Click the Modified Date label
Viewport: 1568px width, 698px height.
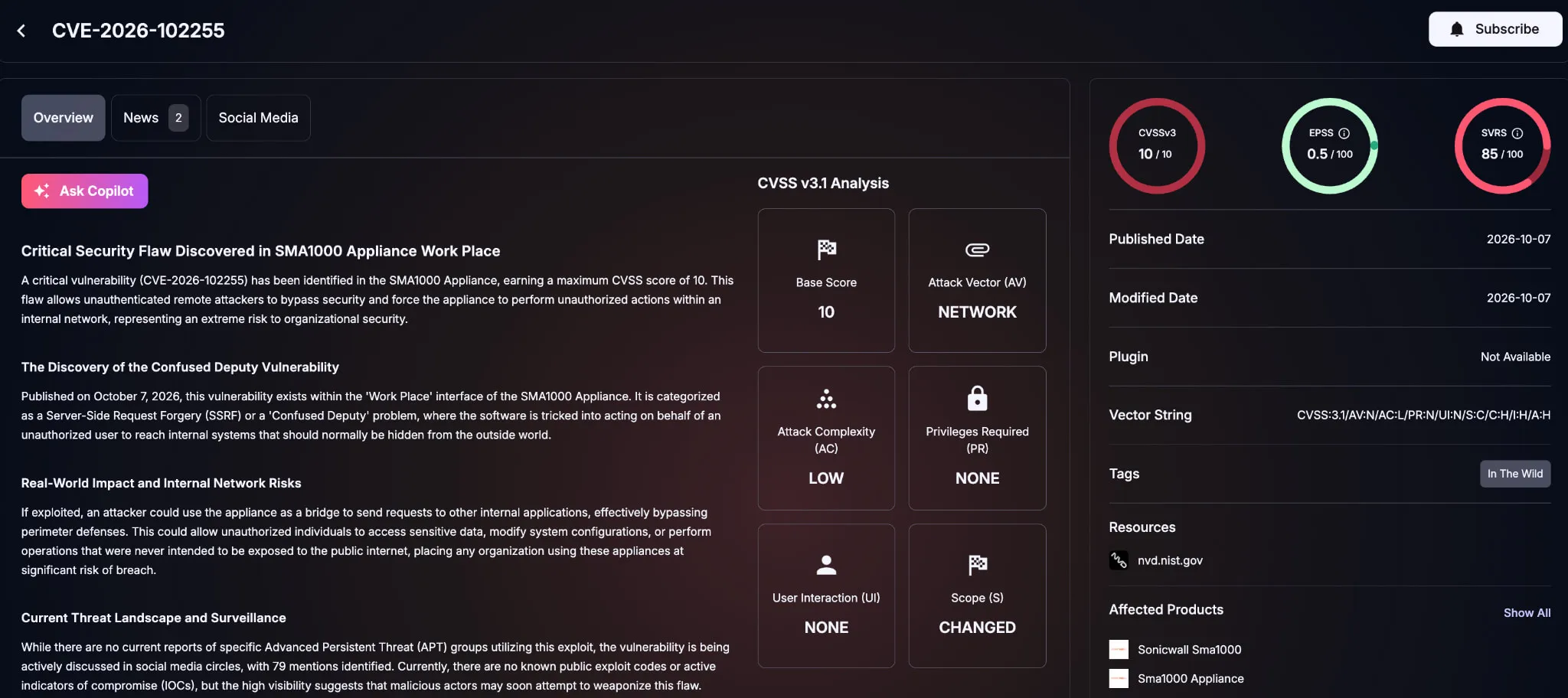click(1153, 298)
